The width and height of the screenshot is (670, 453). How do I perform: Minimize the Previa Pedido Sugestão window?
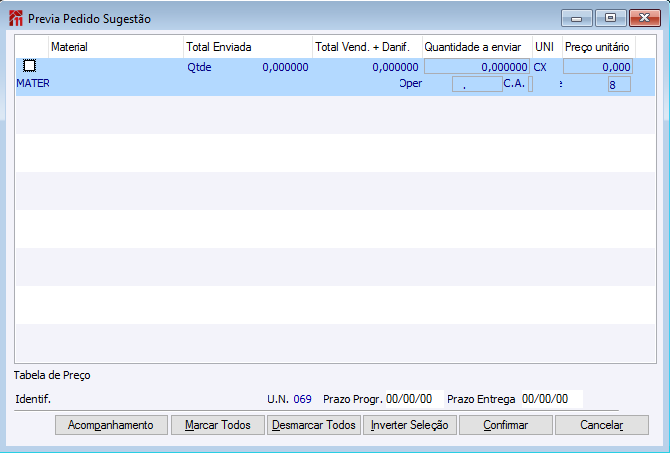point(576,18)
